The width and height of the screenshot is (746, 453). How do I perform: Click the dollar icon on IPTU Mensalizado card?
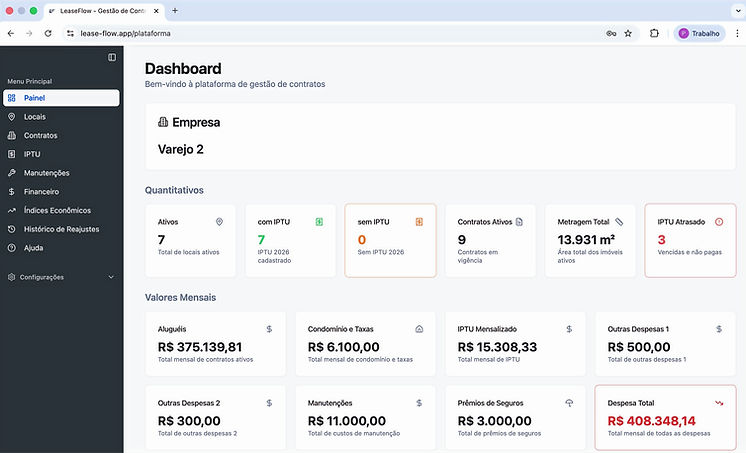tap(569, 329)
